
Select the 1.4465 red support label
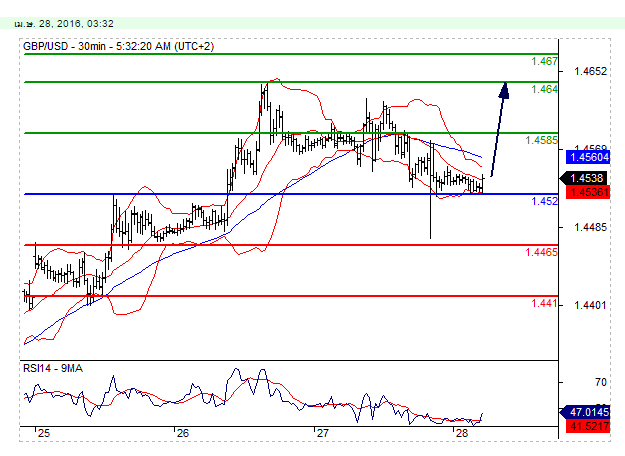tap(541, 252)
